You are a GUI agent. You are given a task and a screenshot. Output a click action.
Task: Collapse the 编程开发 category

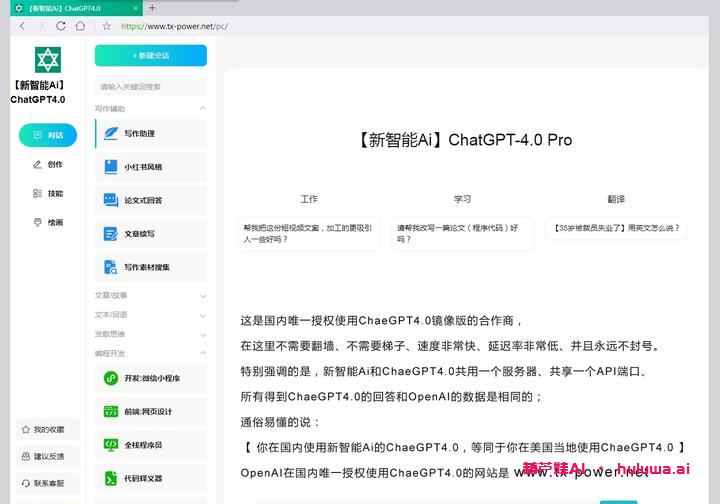[202, 353]
